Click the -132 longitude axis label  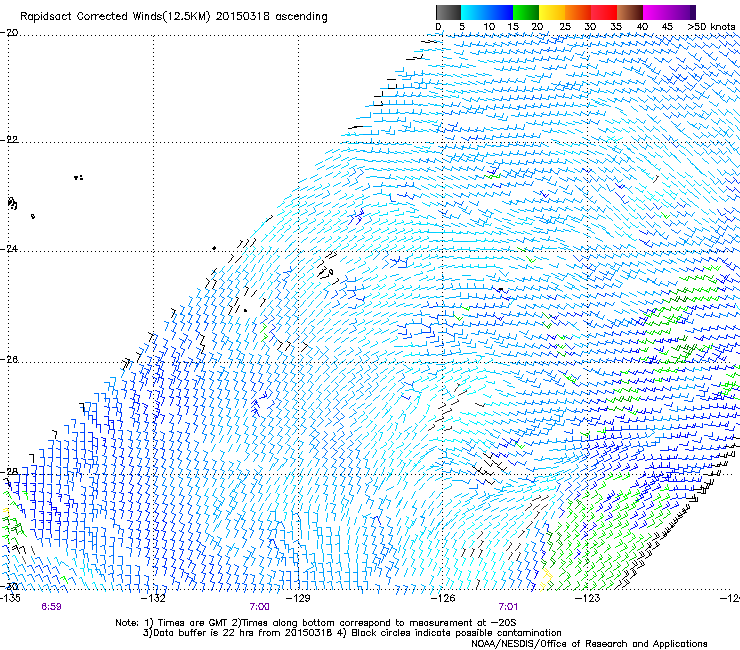[x=154, y=598]
